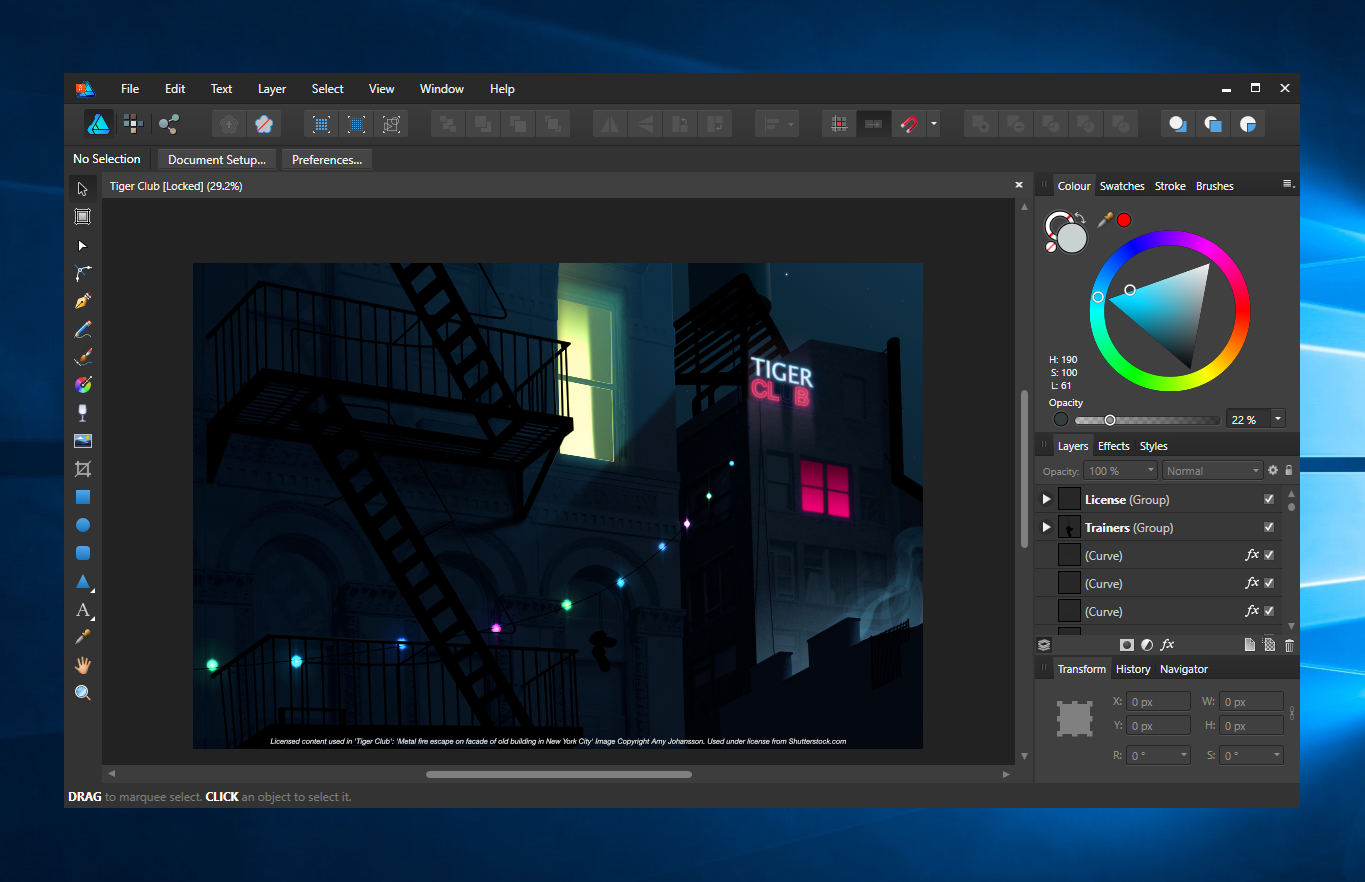Click the X position input field

(1158, 702)
